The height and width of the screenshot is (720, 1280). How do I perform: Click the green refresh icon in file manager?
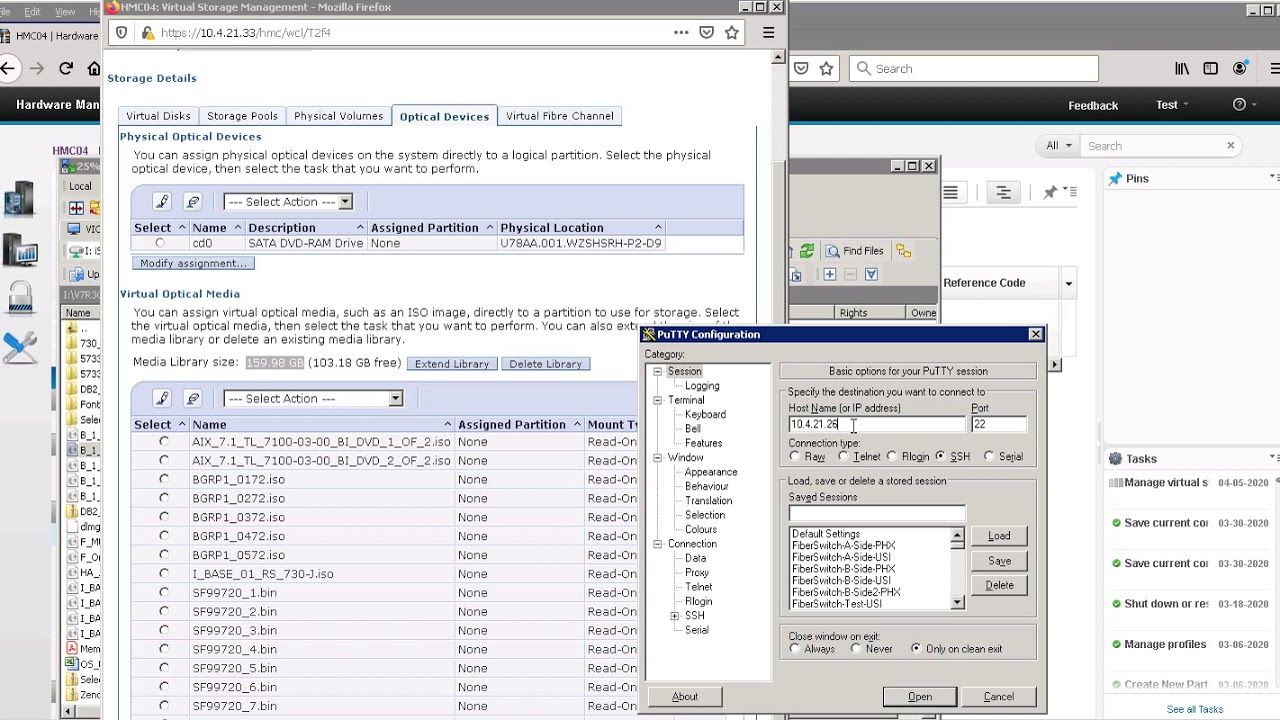806,251
